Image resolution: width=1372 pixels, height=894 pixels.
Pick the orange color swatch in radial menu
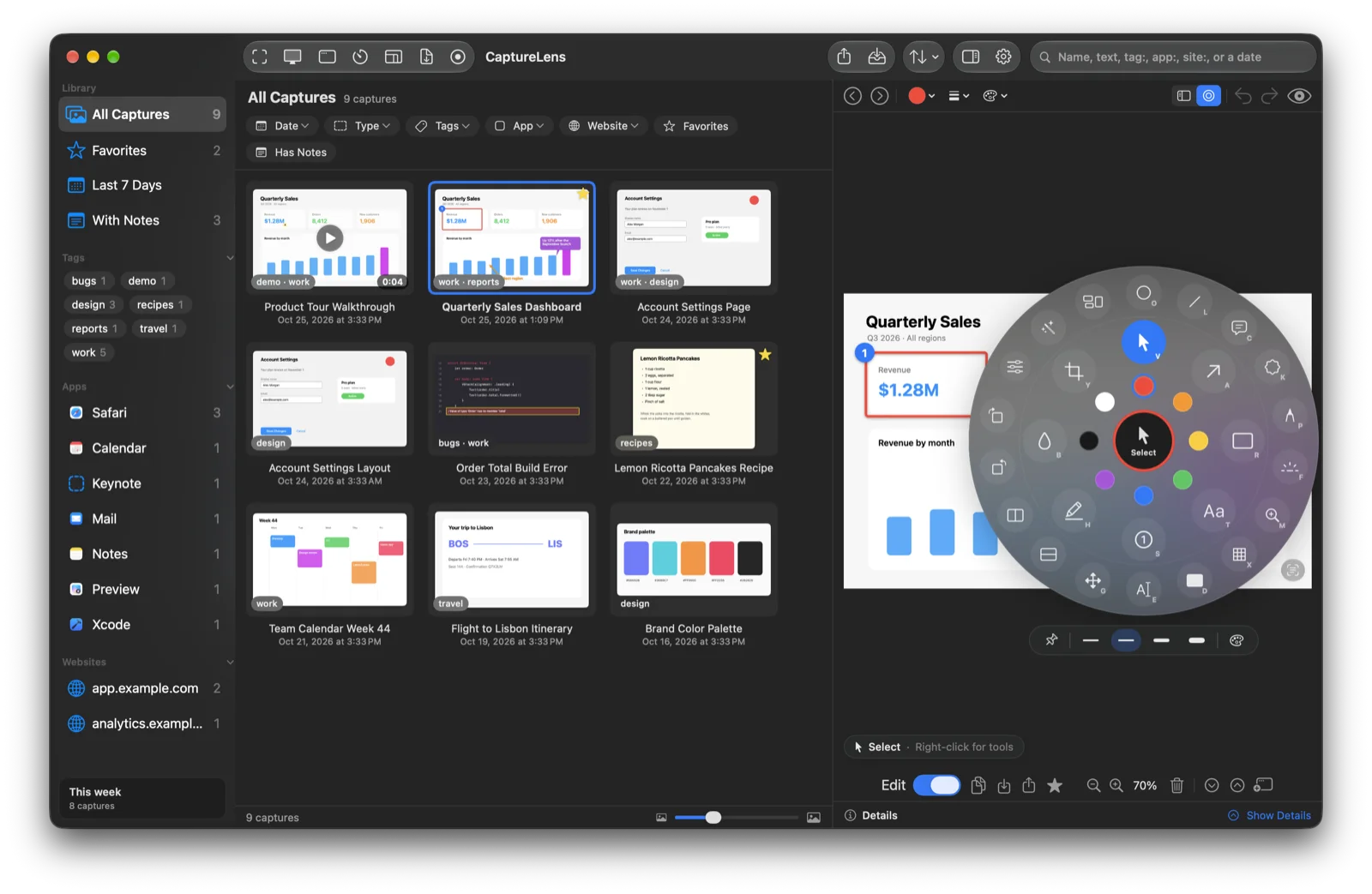pyautogui.click(x=1182, y=402)
